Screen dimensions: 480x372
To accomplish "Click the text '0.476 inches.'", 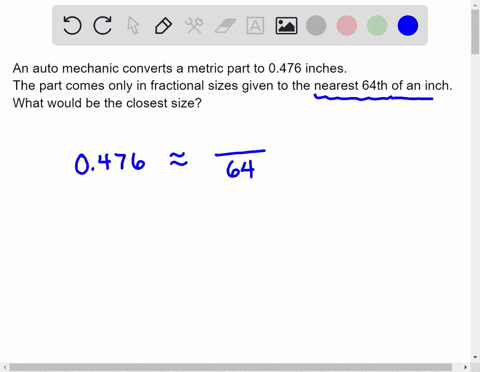I will [308, 68].
